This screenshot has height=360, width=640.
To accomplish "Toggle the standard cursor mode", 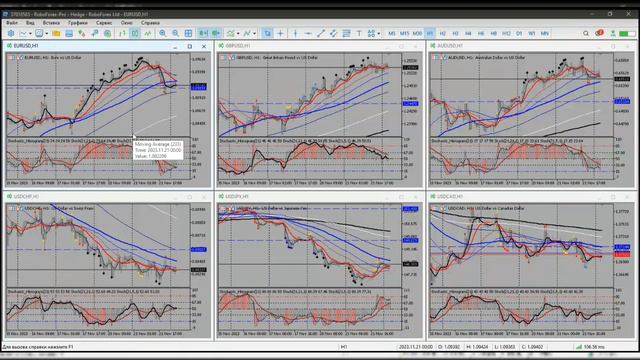I will point(267,33).
